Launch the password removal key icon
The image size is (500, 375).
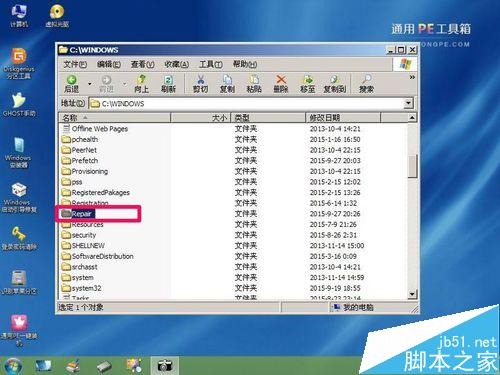(19, 238)
